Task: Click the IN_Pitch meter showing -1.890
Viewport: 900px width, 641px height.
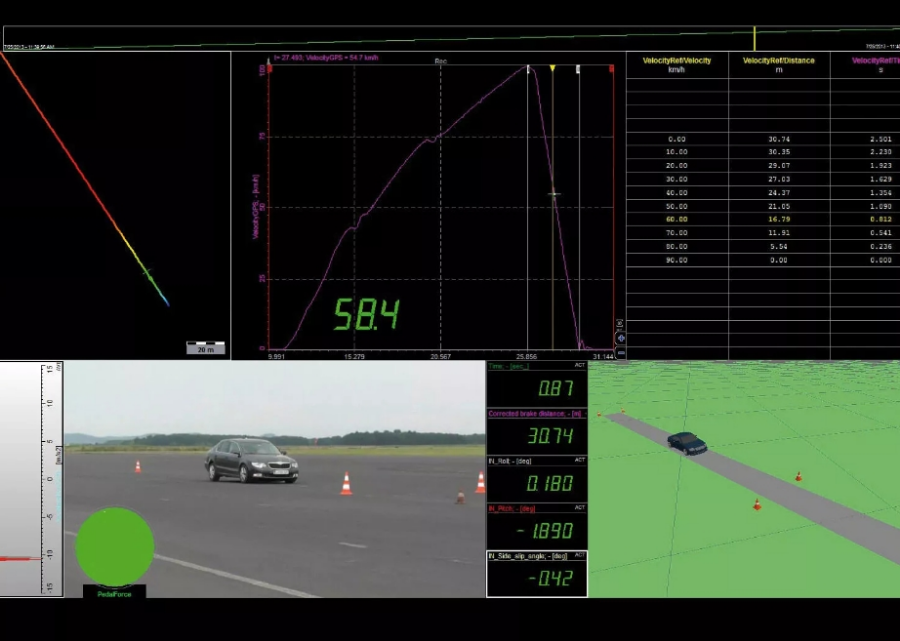Action: [x=537, y=526]
